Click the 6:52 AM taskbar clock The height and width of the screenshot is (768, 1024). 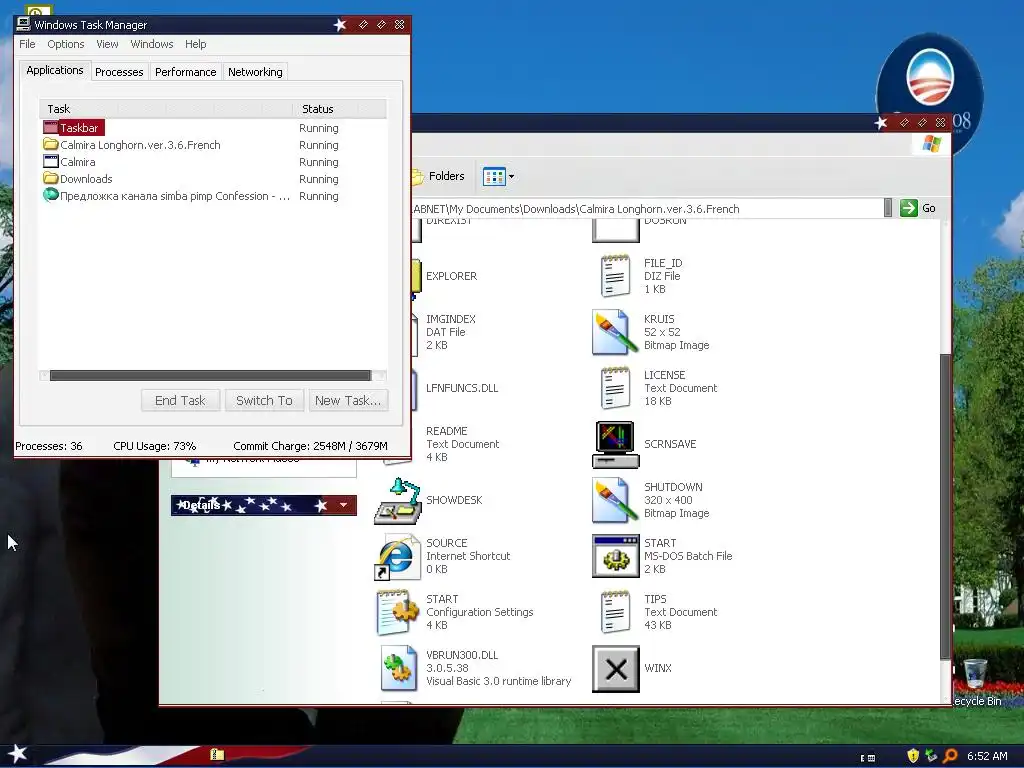point(987,756)
